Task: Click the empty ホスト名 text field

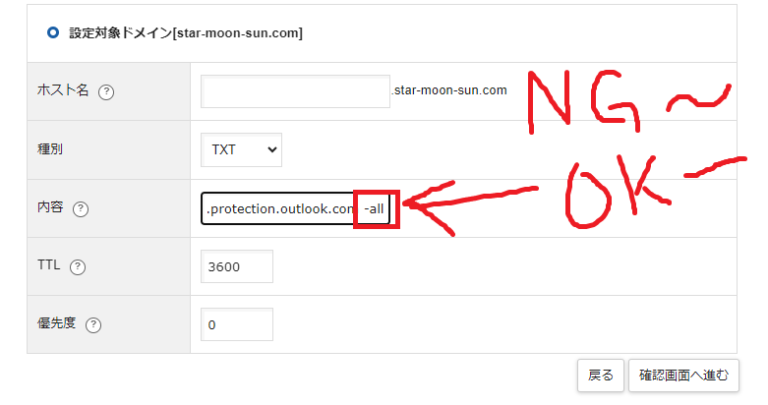Action: [x=294, y=91]
